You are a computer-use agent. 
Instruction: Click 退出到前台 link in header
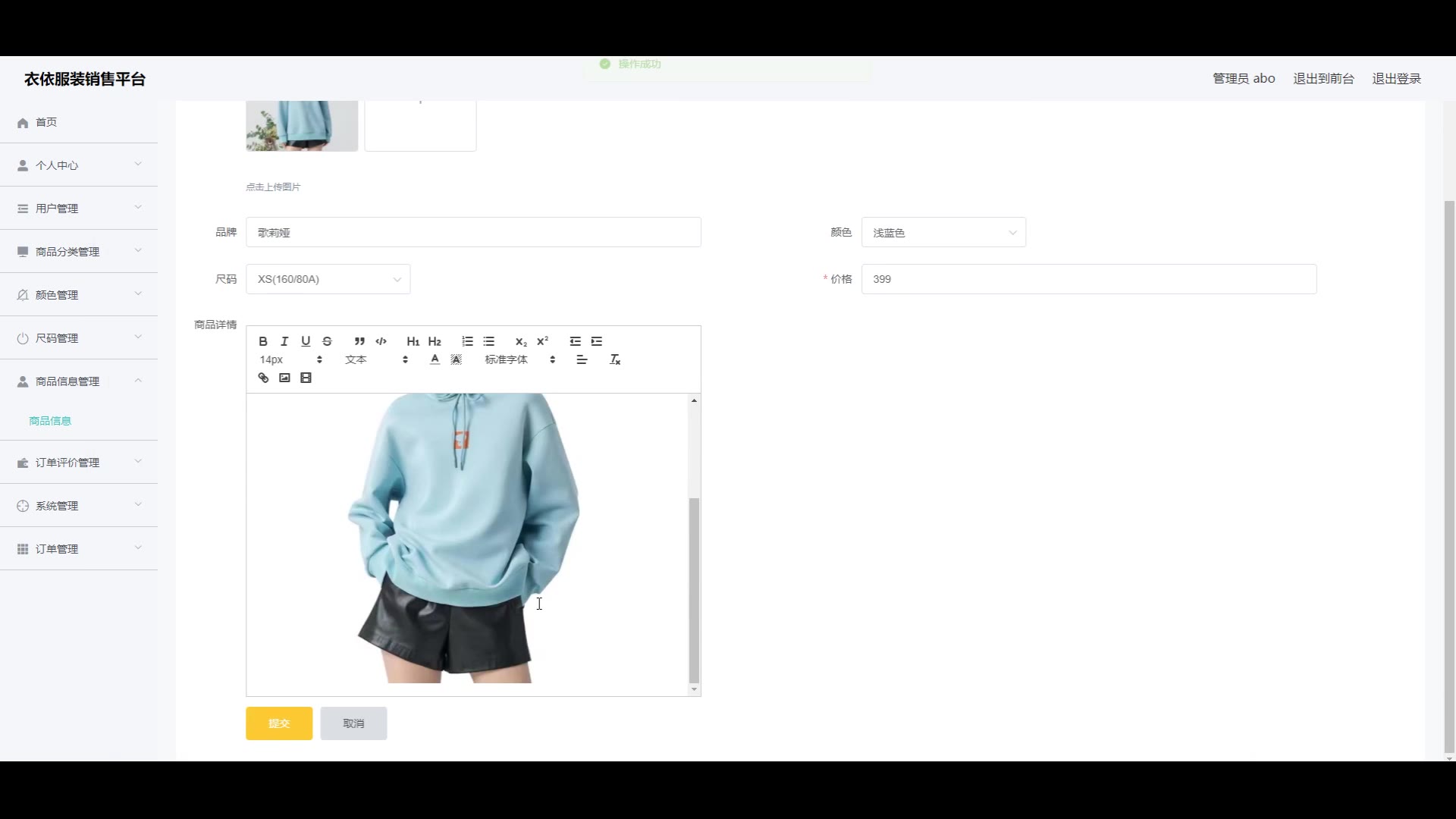pyautogui.click(x=1323, y=79)
